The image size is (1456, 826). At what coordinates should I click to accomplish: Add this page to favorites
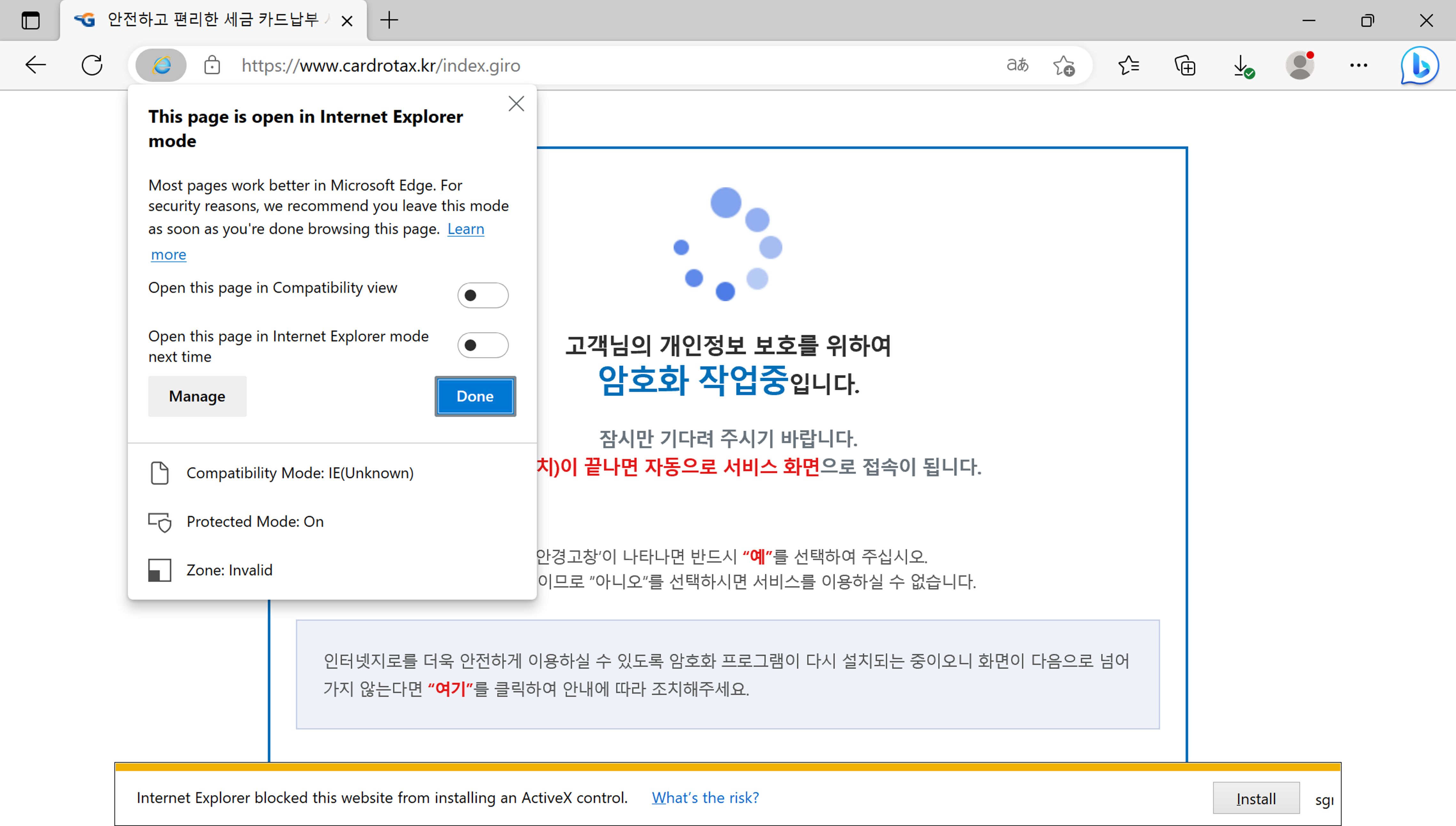[1064, 66]
